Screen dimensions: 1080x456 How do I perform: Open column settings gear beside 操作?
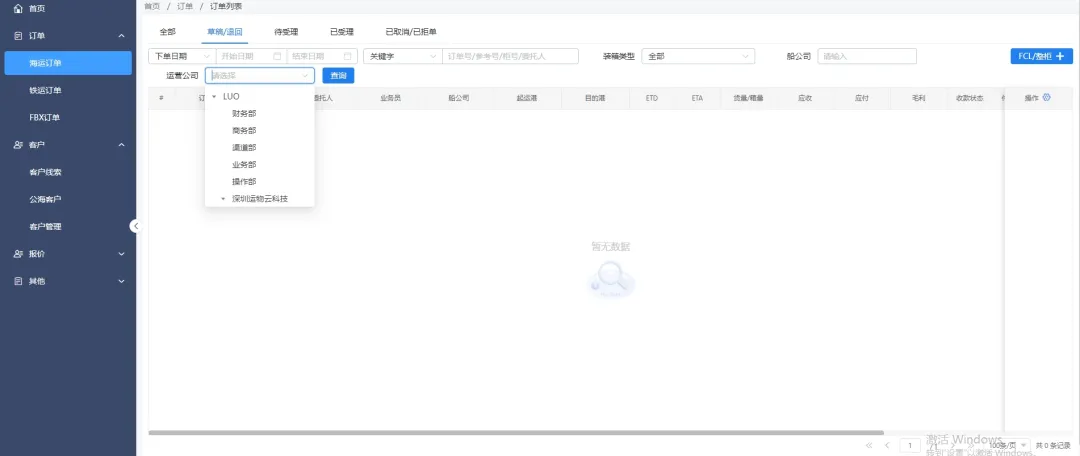(x=1047, y=98)
